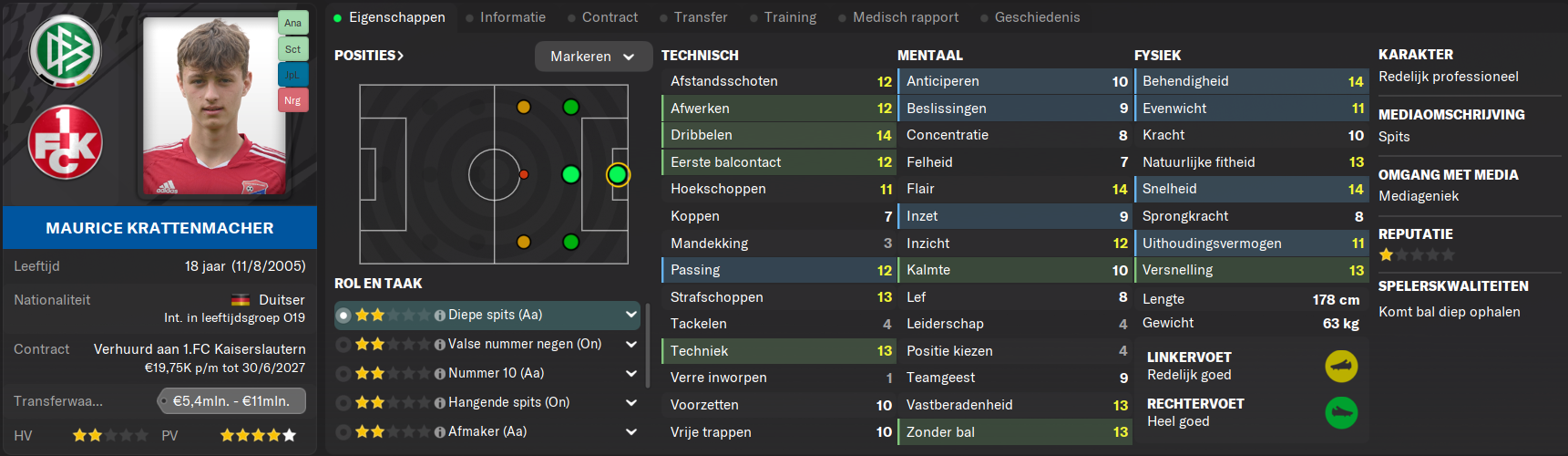Viewport: 1568px width, 456px height.
Task: Expand the Posities section arrow
Action: [x=399, y=56]
